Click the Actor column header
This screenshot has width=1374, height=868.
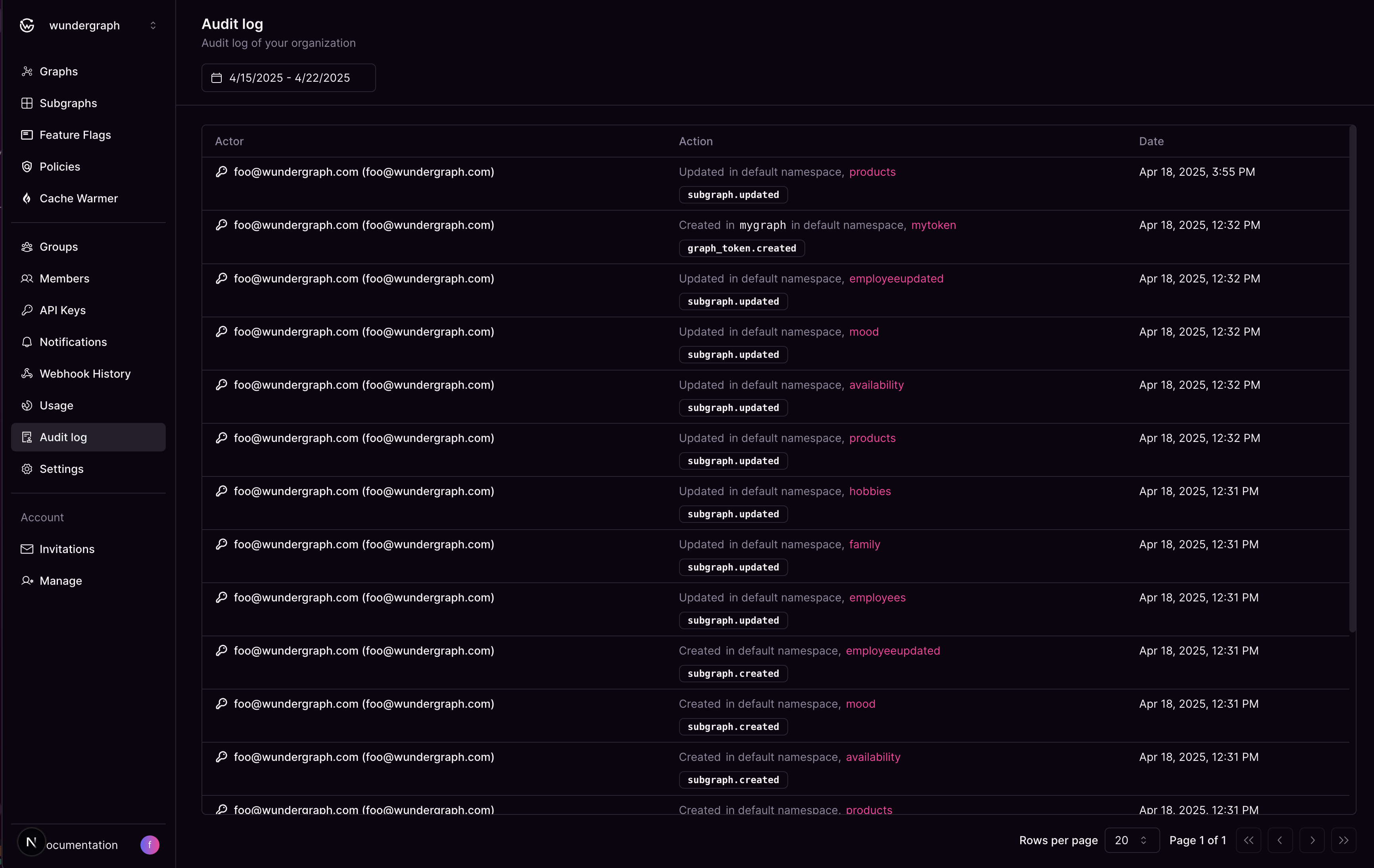point(229,141)
